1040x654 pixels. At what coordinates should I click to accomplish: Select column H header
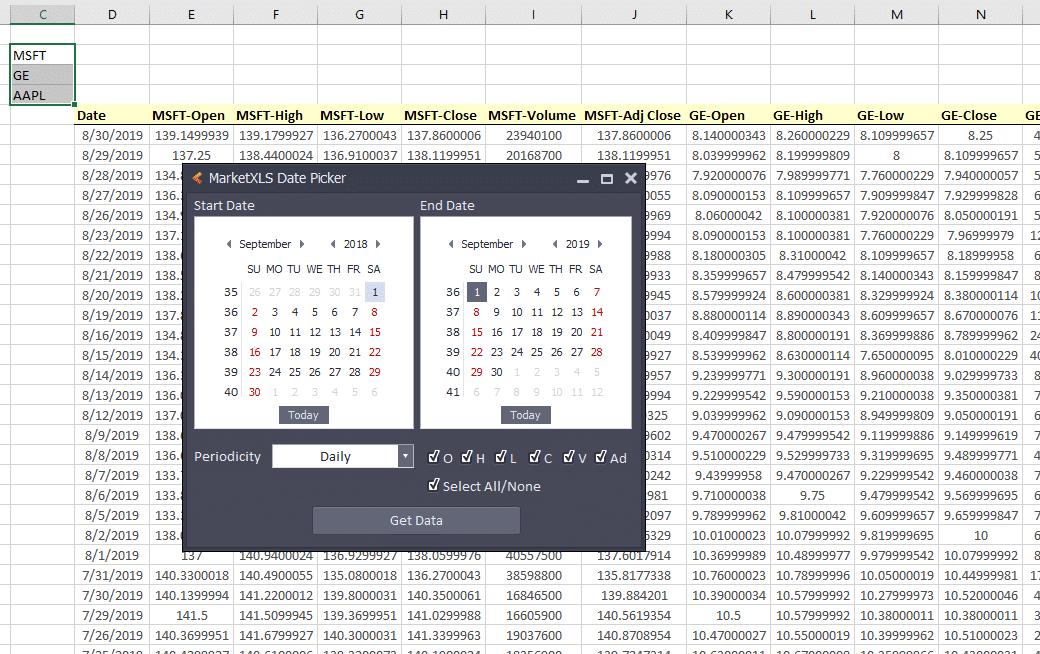443,15
